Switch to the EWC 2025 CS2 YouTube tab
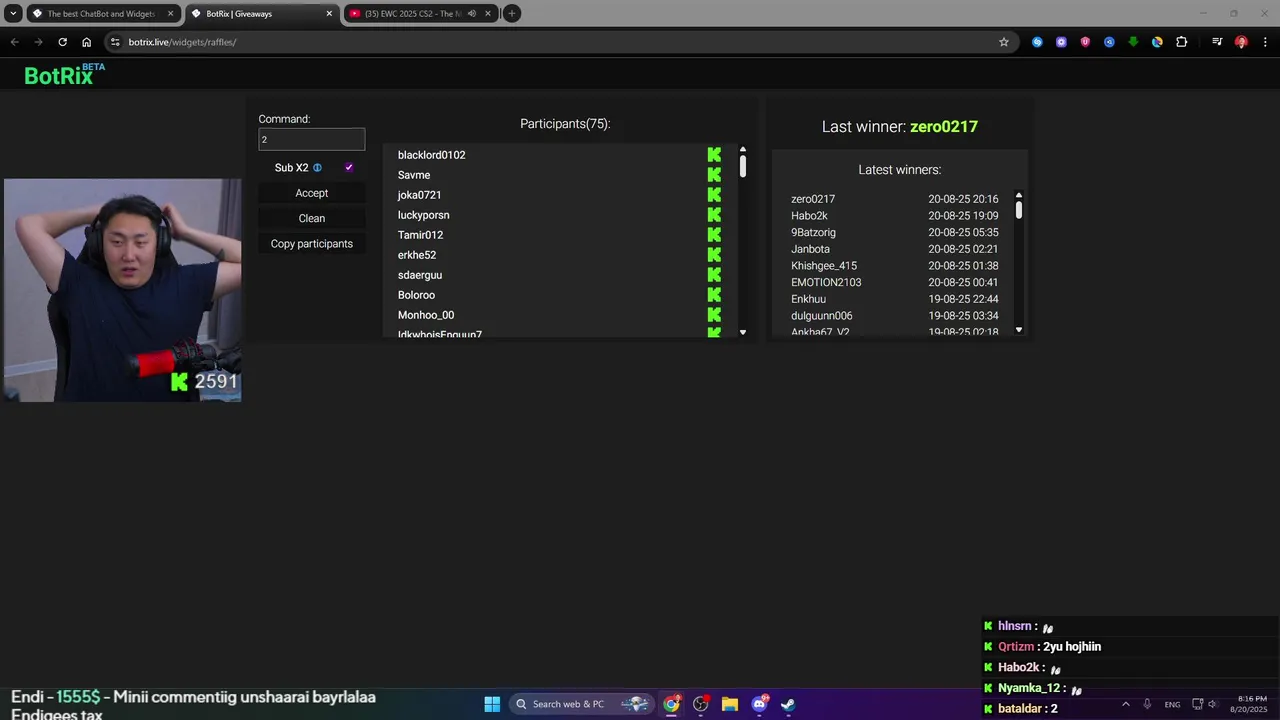The height and width of the screenshot is (720, 1280). pos(419,14)
